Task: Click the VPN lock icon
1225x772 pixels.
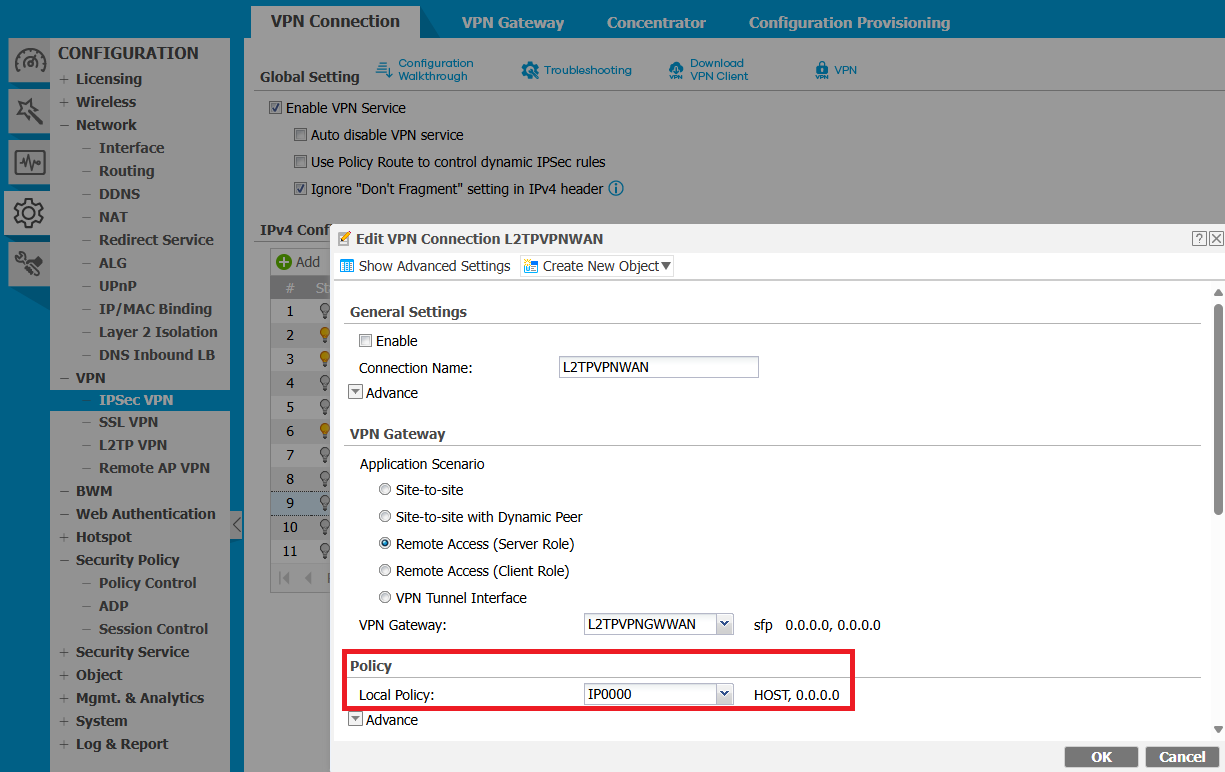Action: tap(822, 70)
